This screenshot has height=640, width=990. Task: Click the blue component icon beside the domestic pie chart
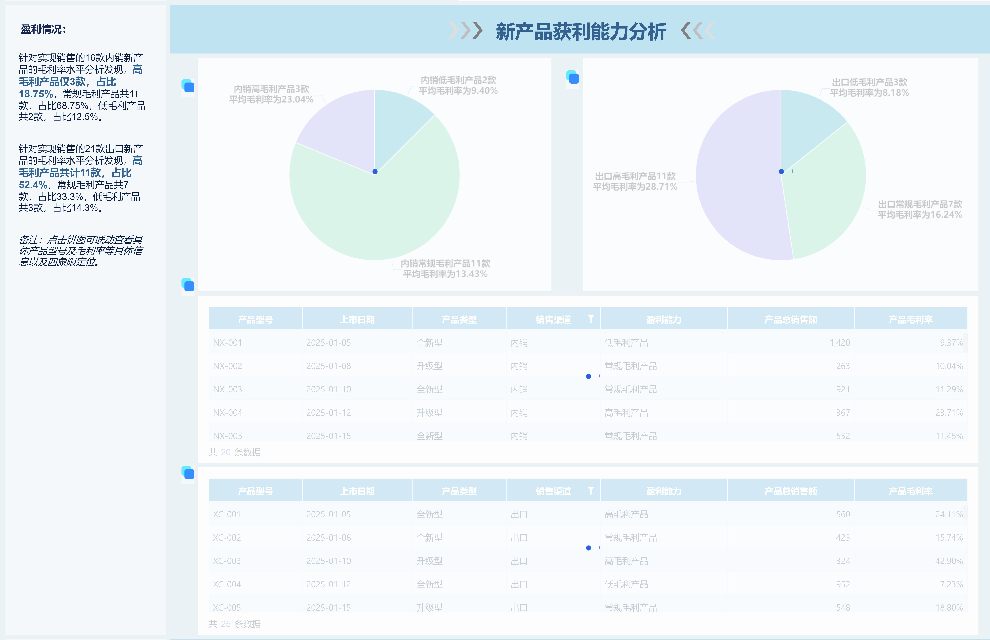(x=187, y=86)
